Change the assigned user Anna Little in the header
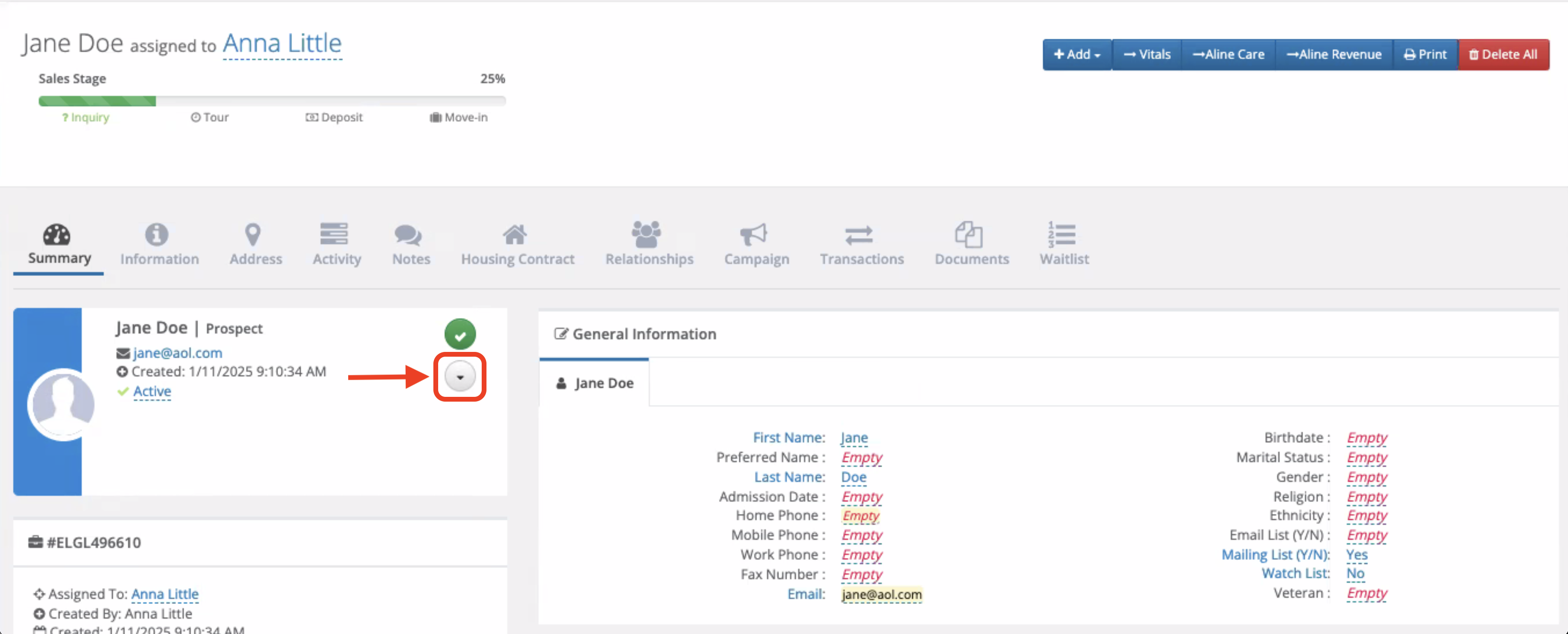Image resolution: width=1568 pixels, height=634 pixels. (282, 44)
